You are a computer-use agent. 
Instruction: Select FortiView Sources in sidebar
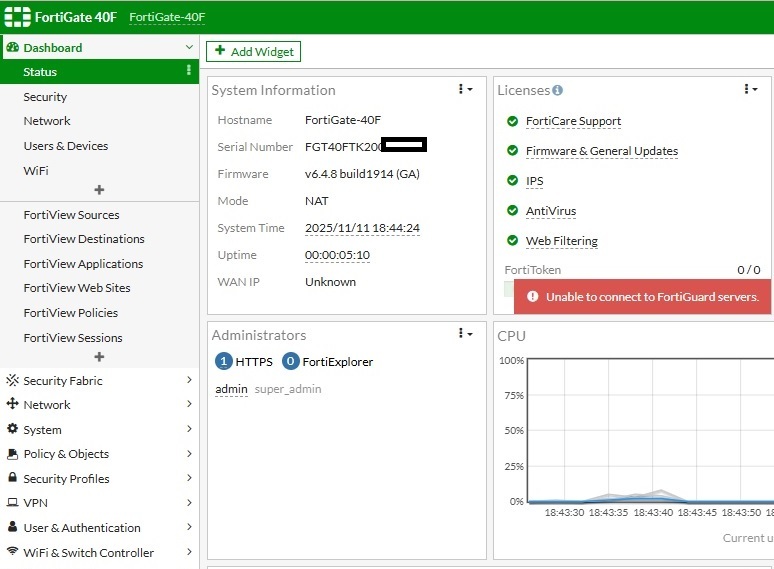tap(71, 215)
